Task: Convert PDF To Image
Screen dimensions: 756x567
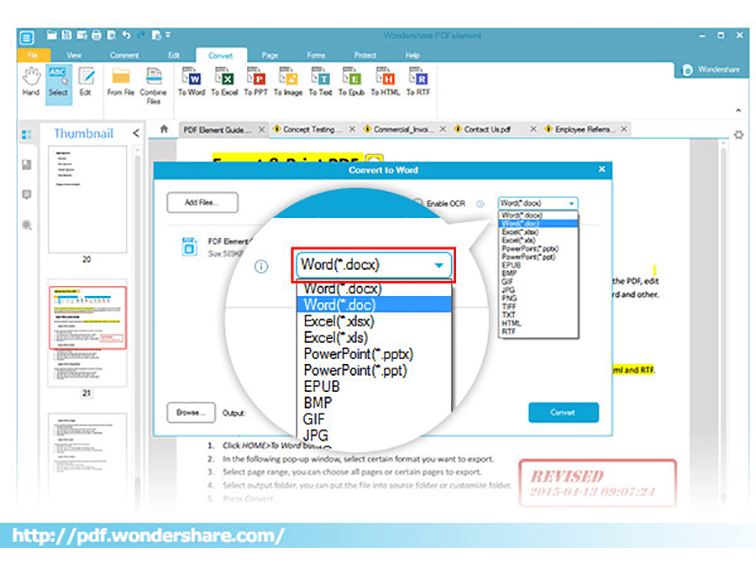Action: [288, 82]
